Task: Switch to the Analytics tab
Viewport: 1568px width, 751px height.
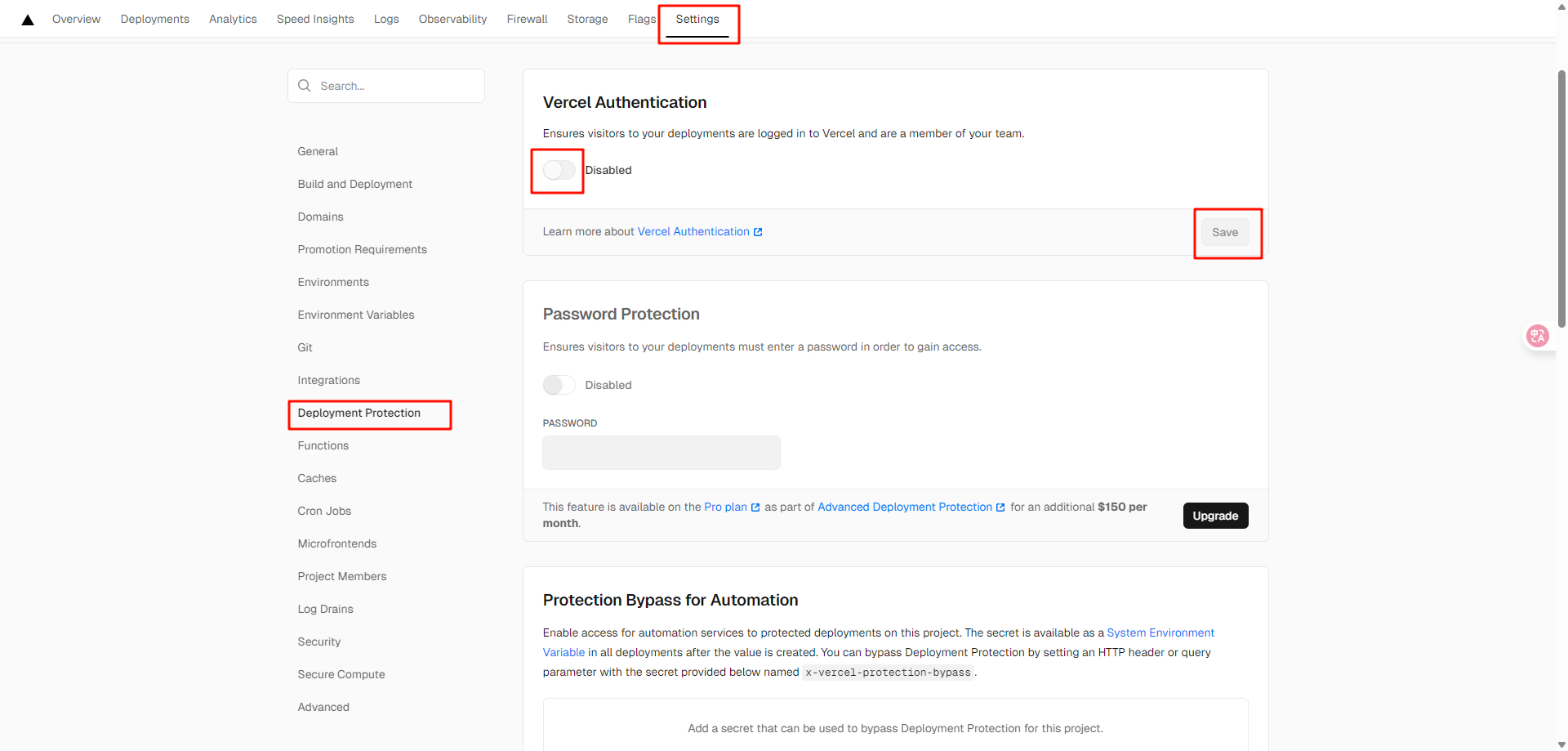Action: pos(233,19)
